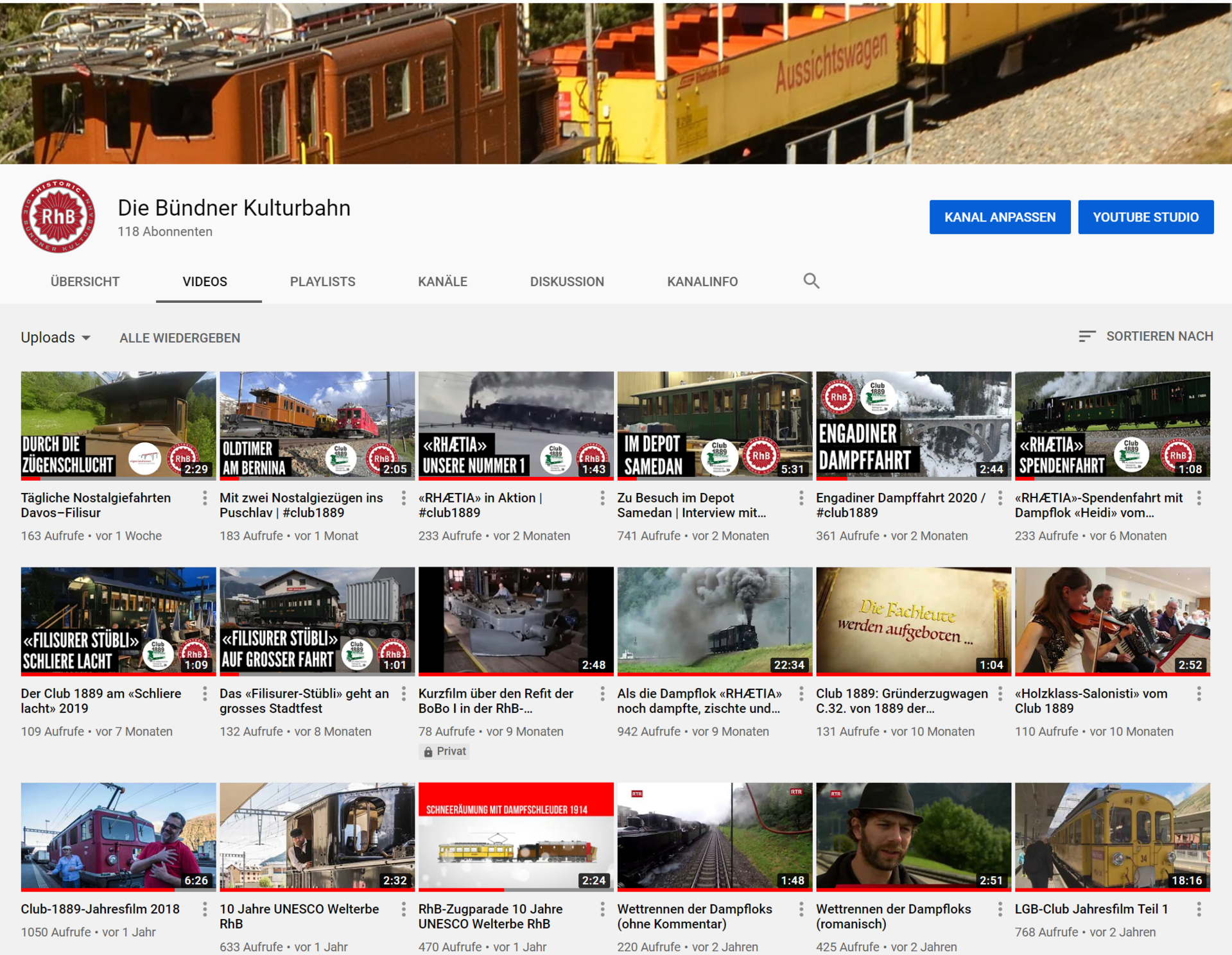The height and width of the screenshot is (955, 1232).
Task: Play Oldtimer am Bernina thumbnail
Action: point(317,426)
